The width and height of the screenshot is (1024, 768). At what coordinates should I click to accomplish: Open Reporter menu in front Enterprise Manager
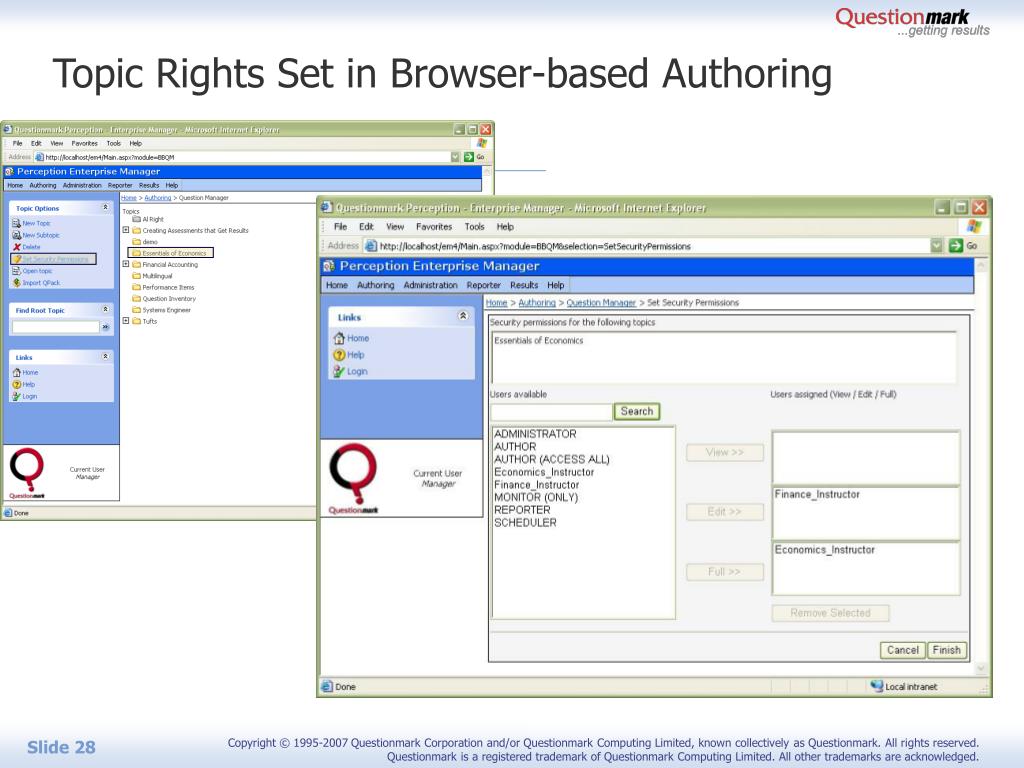coord(483,285)
